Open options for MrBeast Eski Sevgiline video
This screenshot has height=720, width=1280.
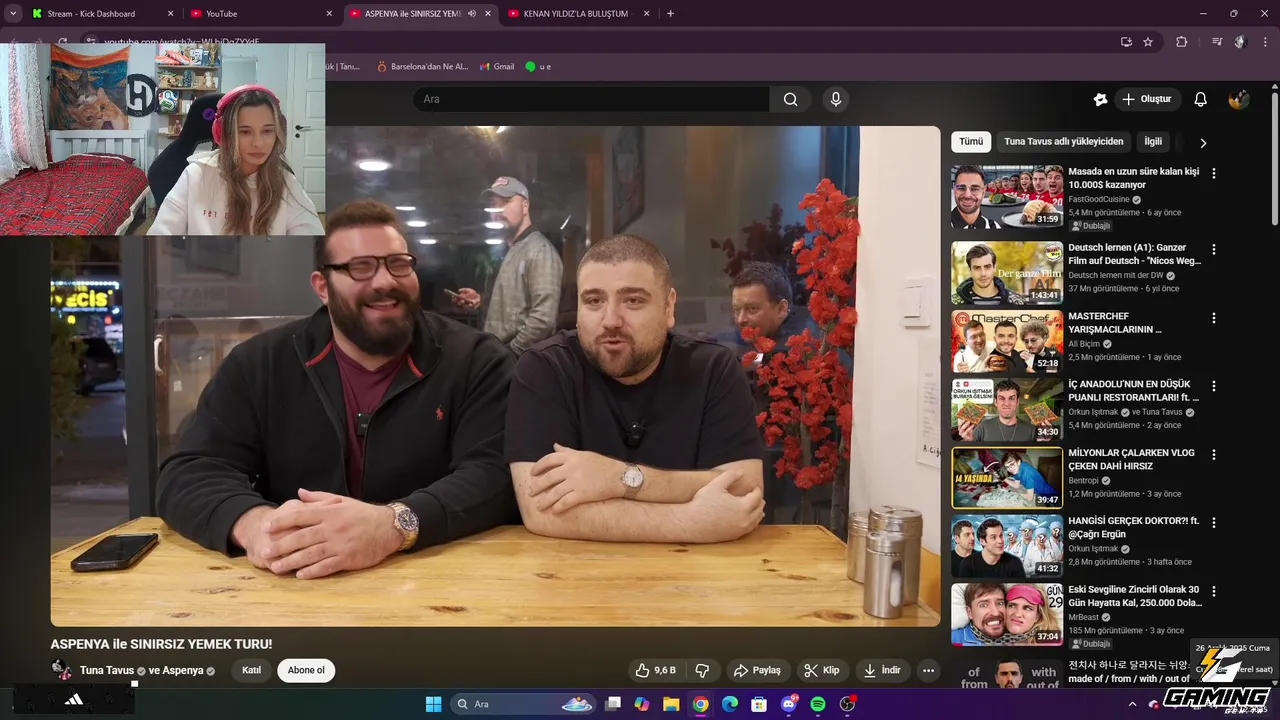(x=1214, y=591)
